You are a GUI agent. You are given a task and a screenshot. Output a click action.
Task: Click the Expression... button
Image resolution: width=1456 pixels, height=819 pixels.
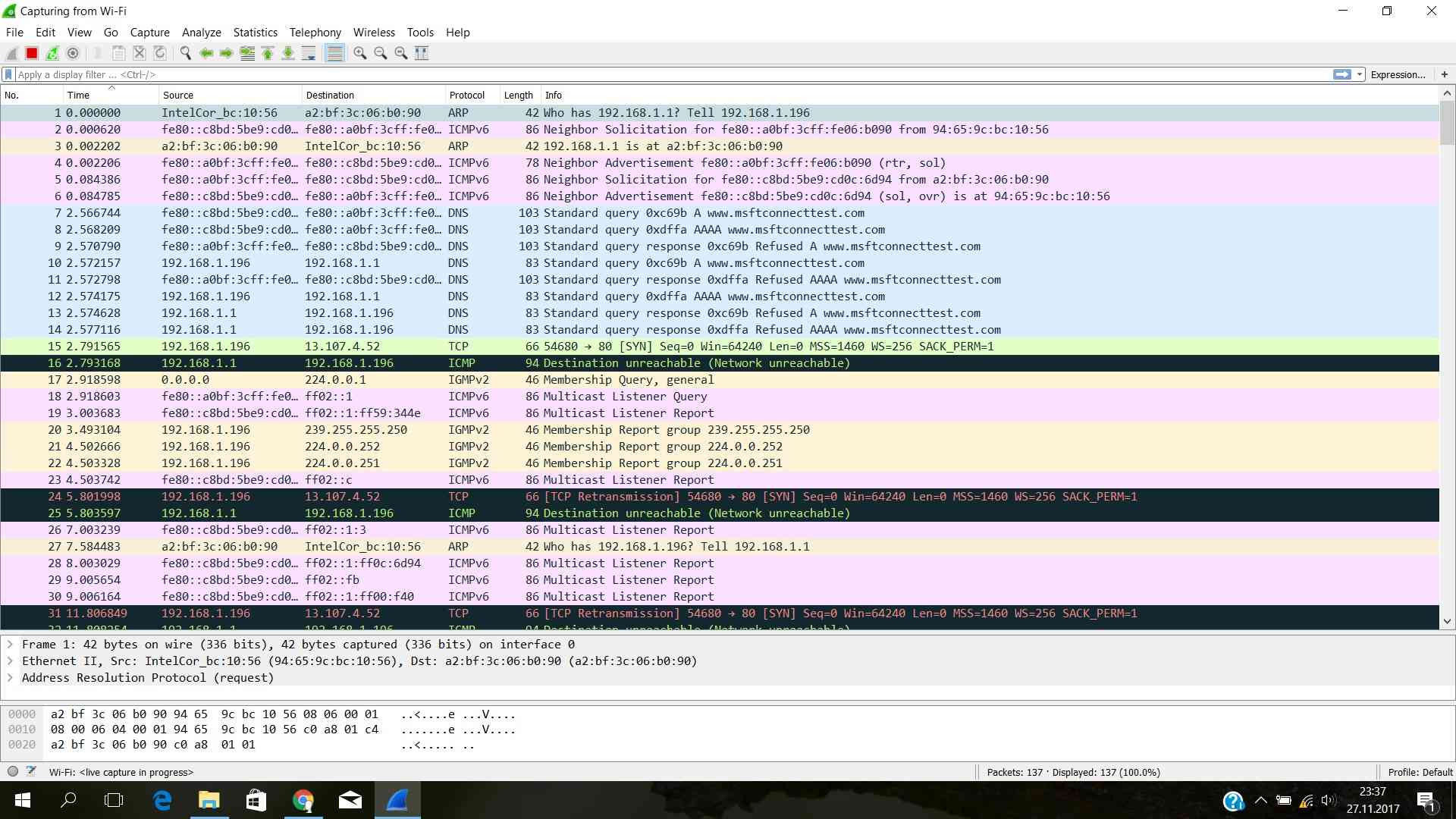pyautogui.click(x=1398, y=74)
